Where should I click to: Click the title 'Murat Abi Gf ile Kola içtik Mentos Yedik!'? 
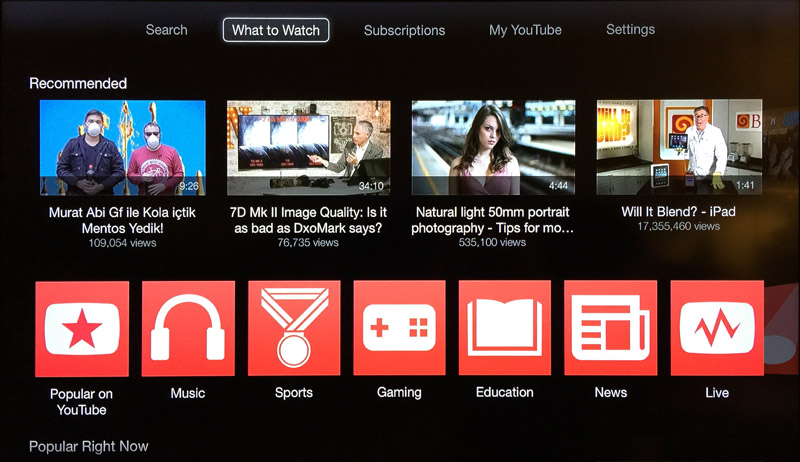pyautogui.click(x=122, y=220)
